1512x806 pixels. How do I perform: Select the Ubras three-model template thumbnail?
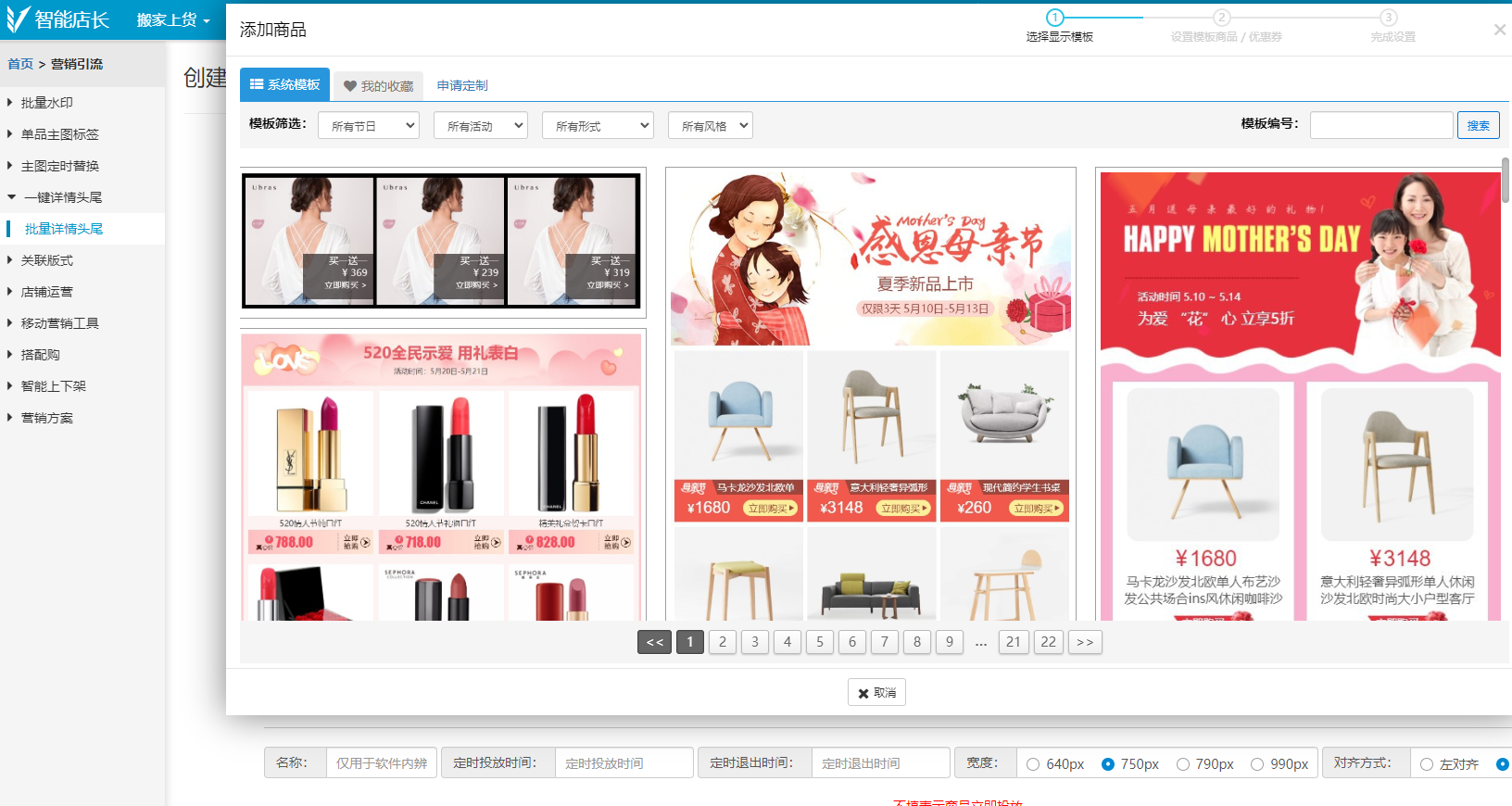(x=443, y=241)
